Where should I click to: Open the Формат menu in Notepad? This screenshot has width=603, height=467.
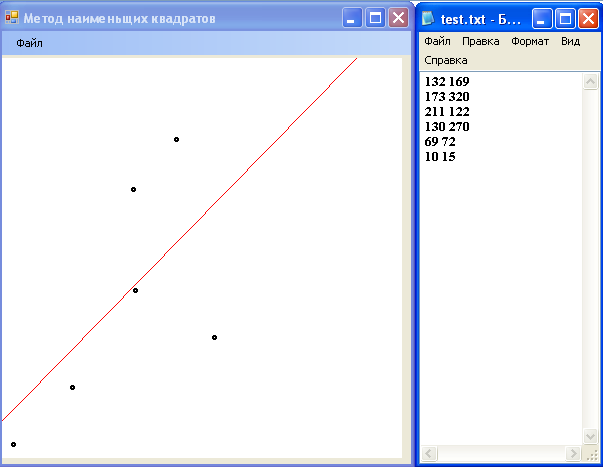tap(530, 41)
